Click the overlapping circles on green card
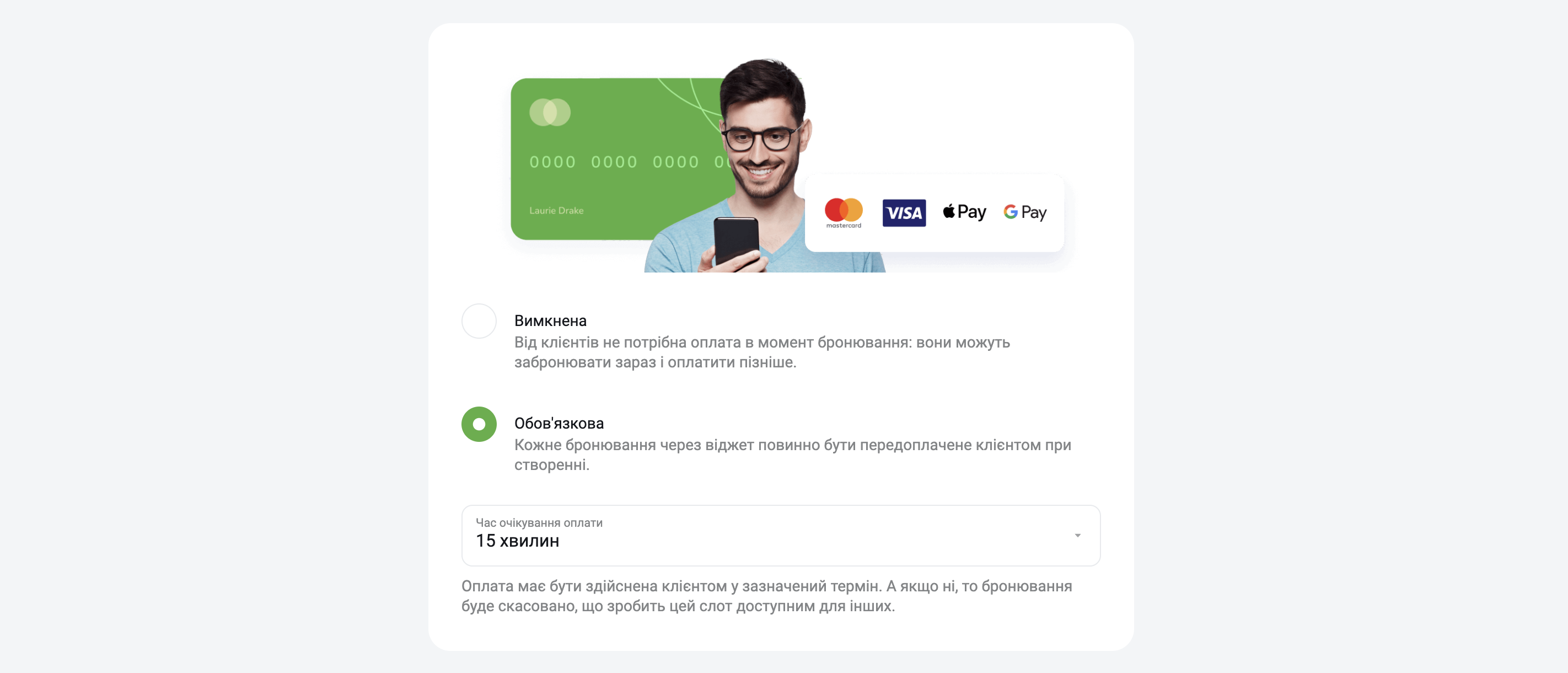Image resolution: width=1568 pixels, height=673 pixels. point(550,112)
